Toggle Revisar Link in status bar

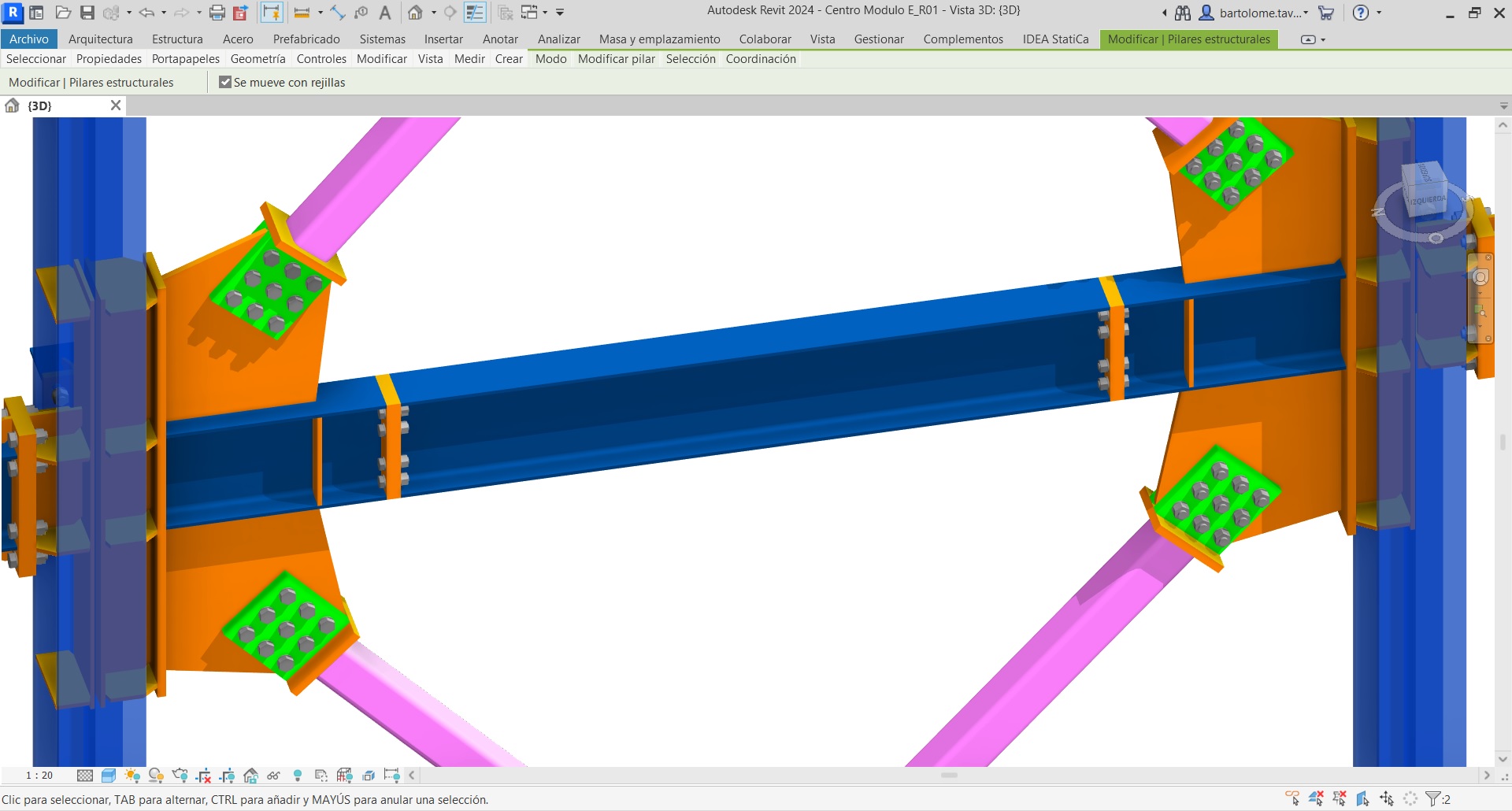[1292, 798]
